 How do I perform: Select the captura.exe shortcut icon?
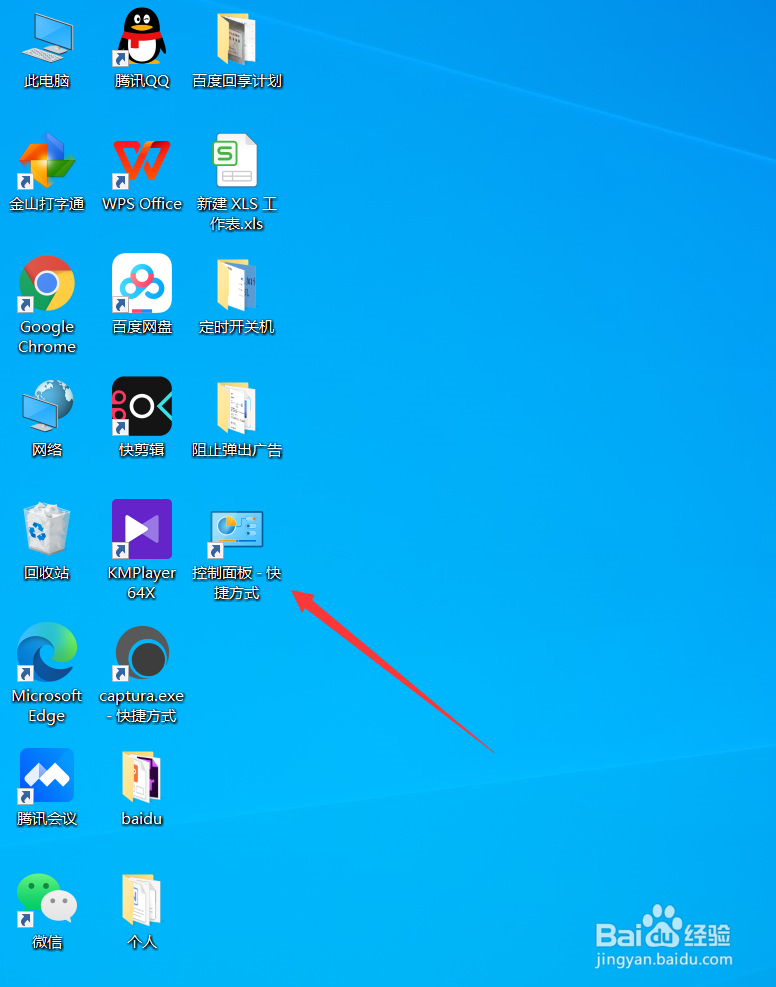(142, 653)
